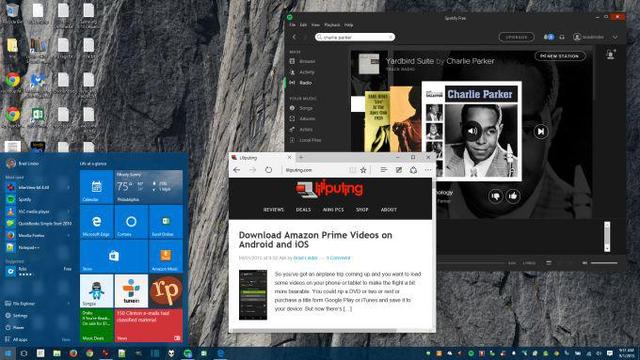Open the Store tile

click(114, 256)
